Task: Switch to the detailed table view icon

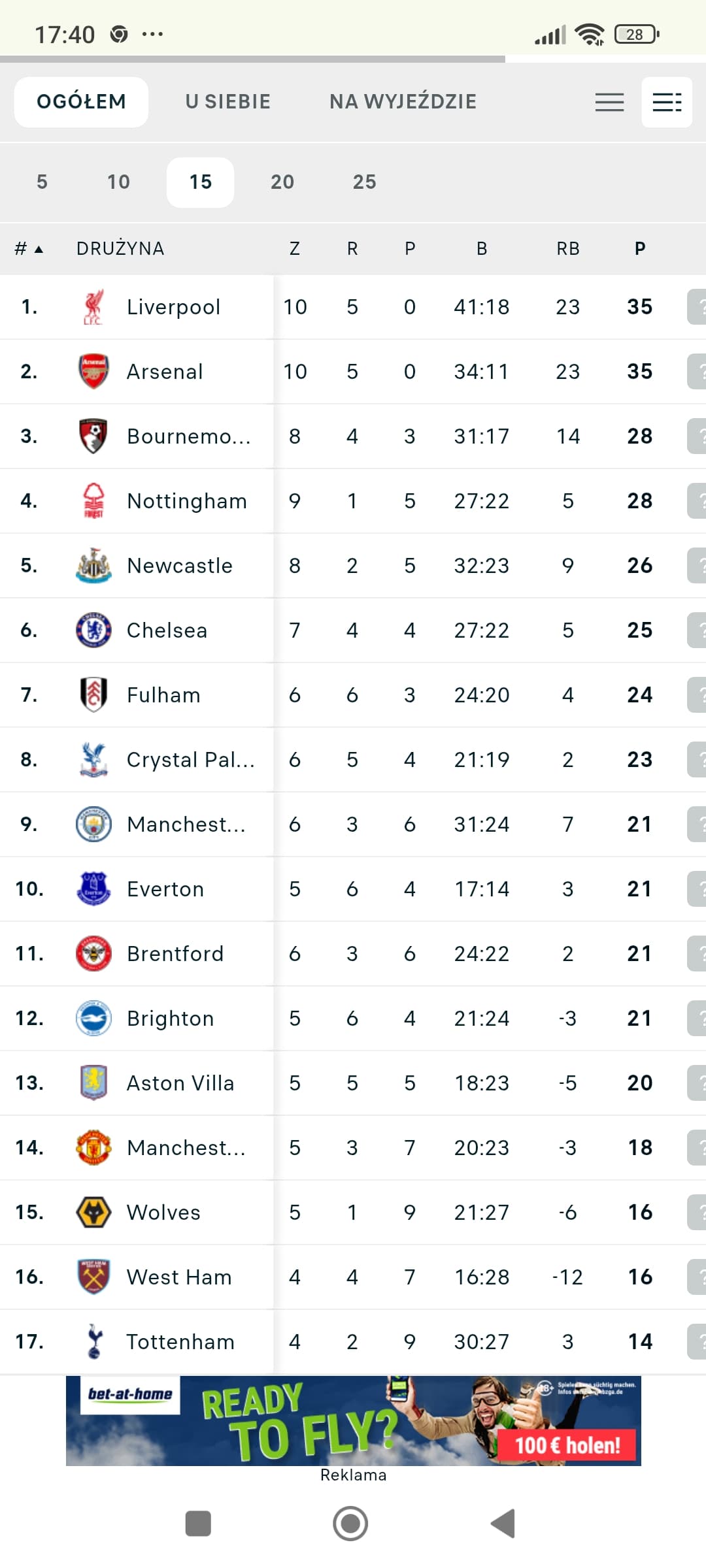Action: (667, 103)
